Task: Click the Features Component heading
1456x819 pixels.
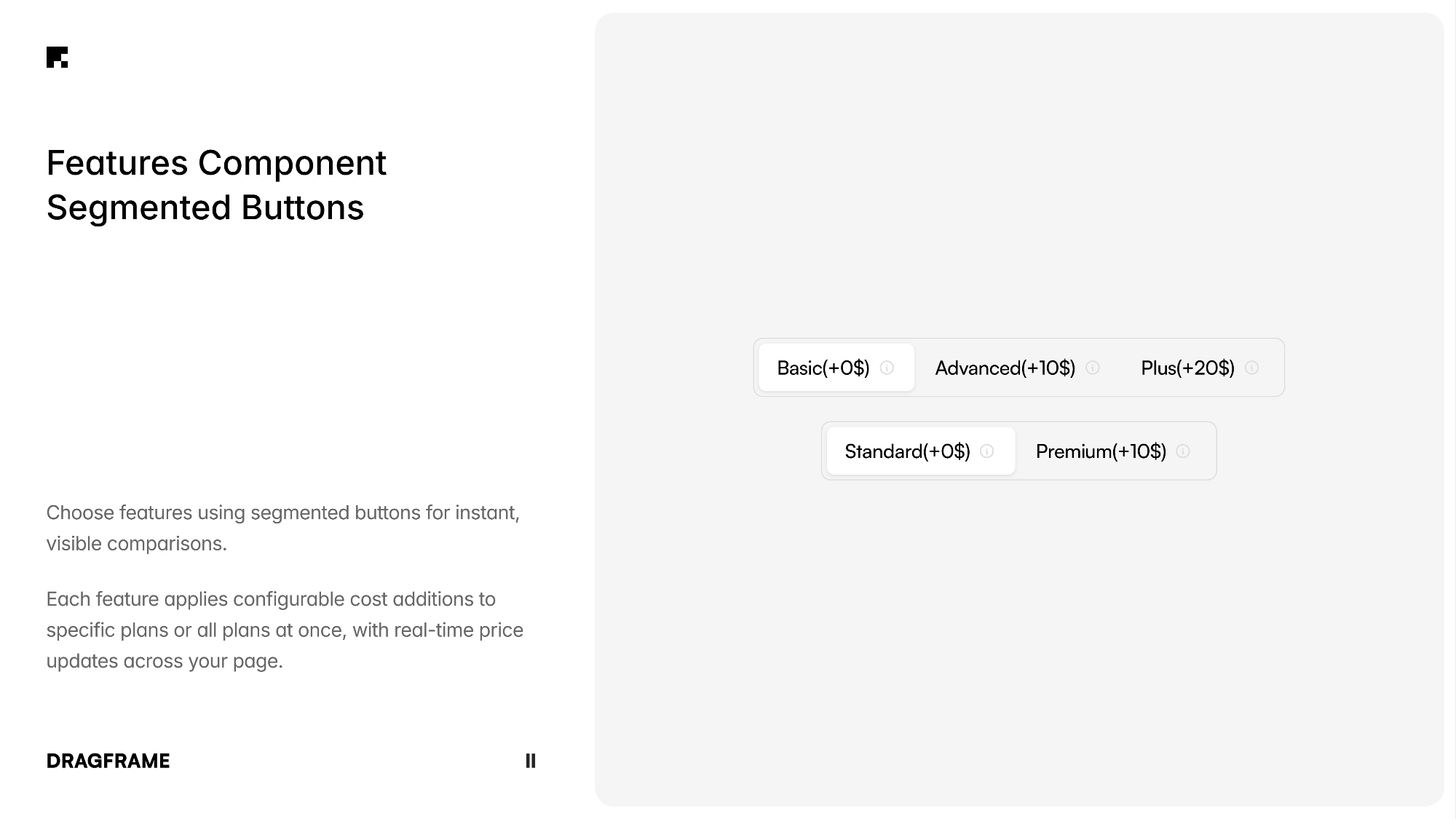Action: coord(216,162)
